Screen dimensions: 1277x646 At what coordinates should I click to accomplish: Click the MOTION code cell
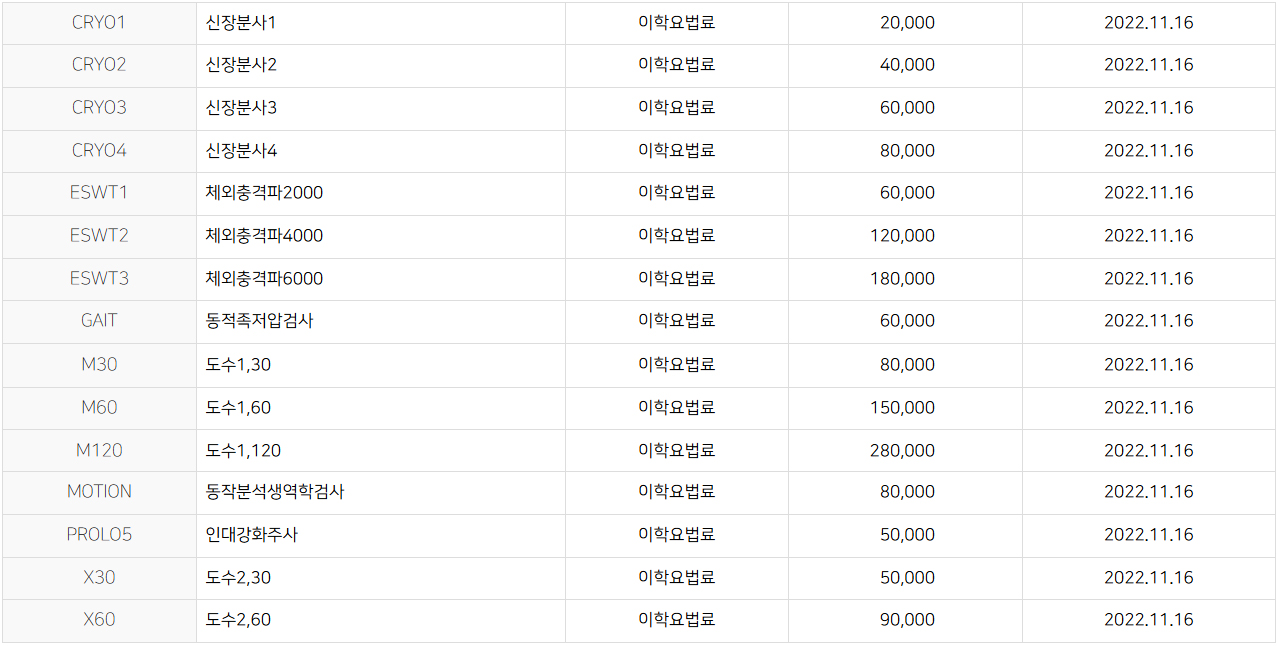tap(99, 492)
